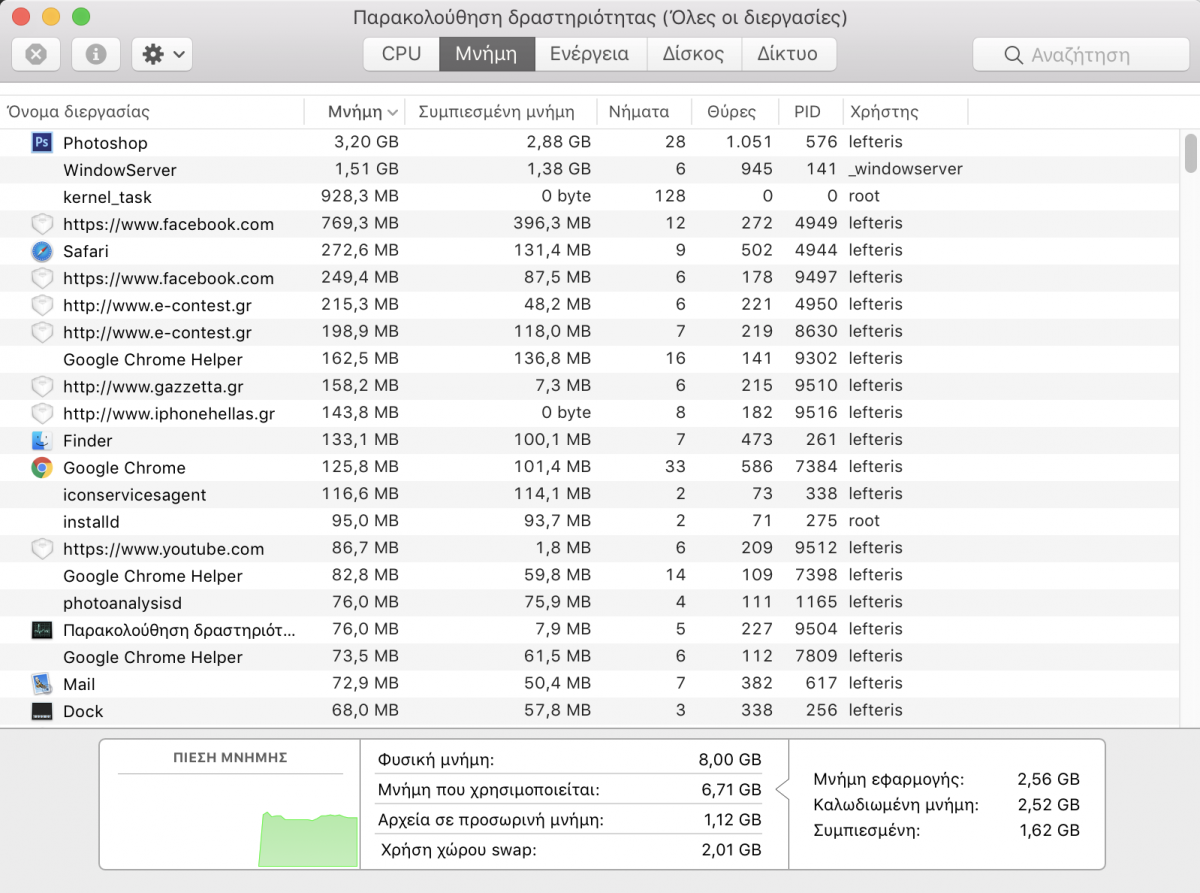The height and width of the screenshot is (893, 1200).
Task: Open the gear actions dropdown menu
Action: pos(162,54)
